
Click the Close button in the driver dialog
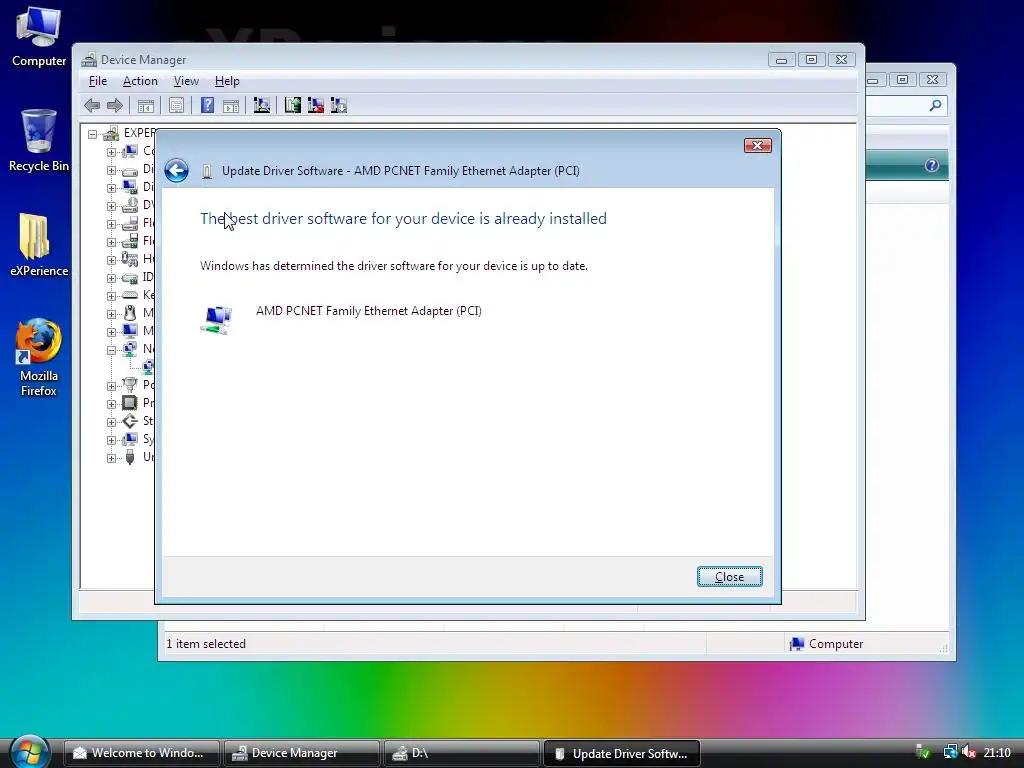(729, 577)
